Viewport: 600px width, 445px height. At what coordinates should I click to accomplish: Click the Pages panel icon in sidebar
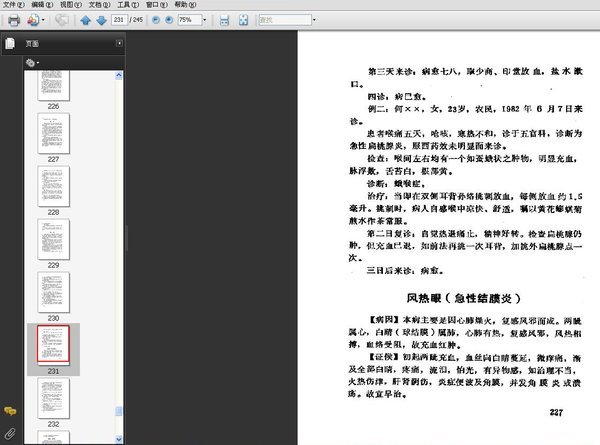click(10, 44)
